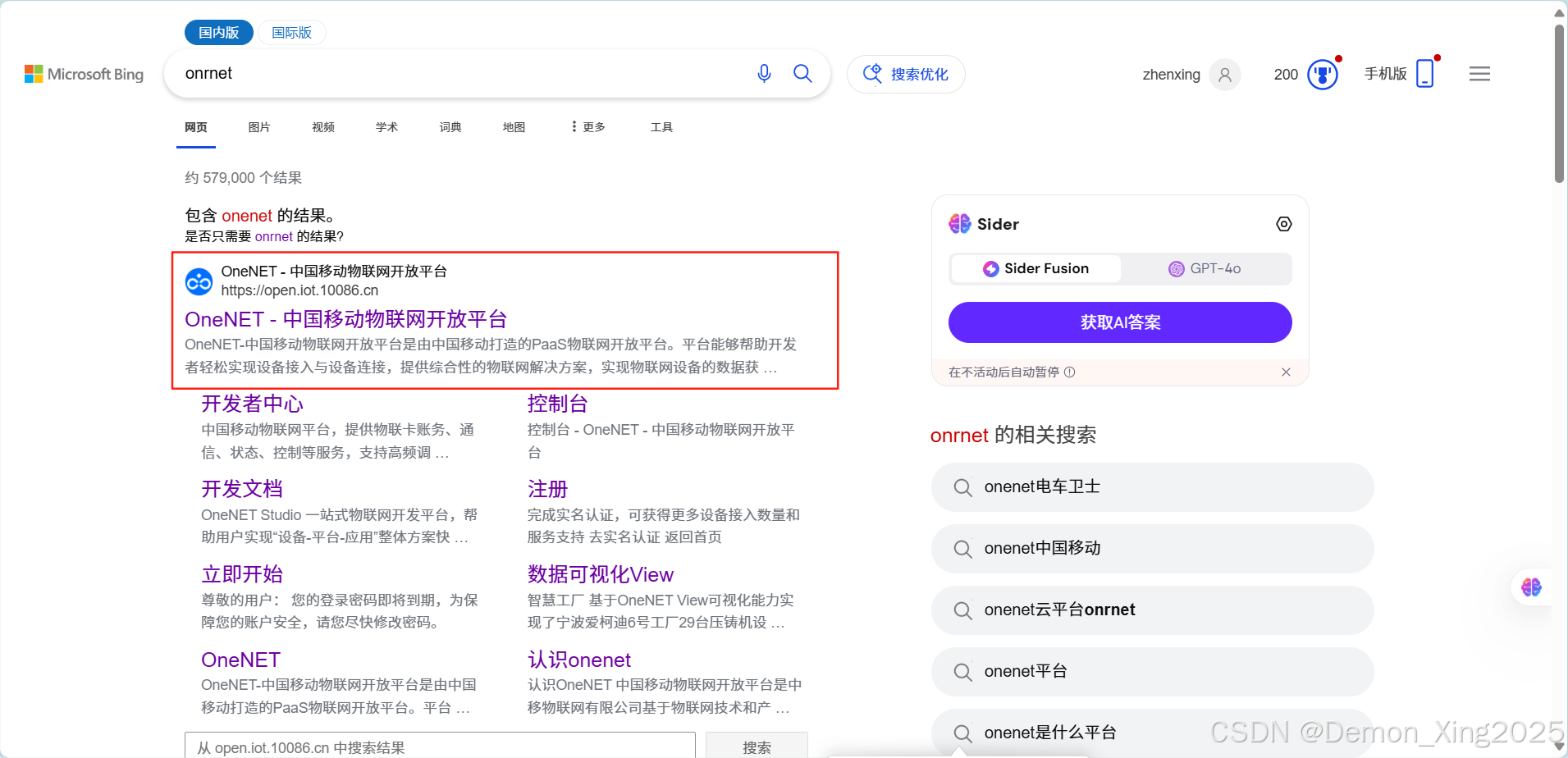
Task: Open the 工具 tools menu
Action: [x=661, y=127]
